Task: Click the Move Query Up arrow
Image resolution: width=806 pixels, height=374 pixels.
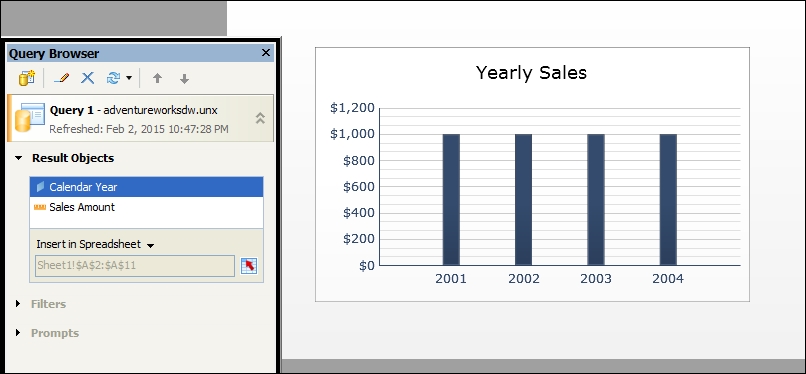Action: pos(157,78)
